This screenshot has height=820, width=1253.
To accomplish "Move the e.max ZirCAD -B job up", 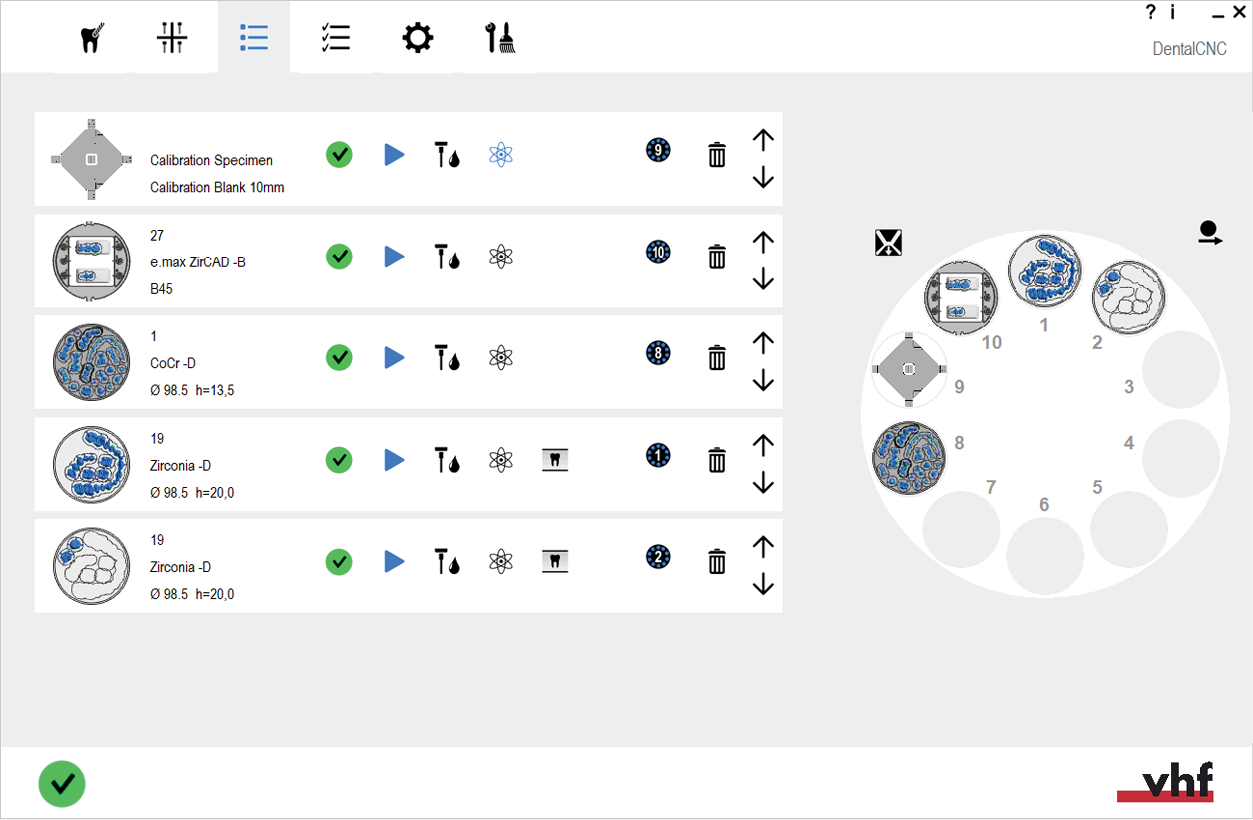I will [763, 241].
